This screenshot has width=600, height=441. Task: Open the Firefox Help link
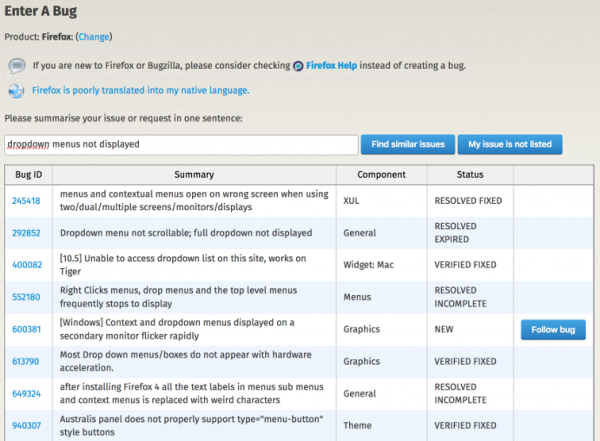tap(331, 65)
